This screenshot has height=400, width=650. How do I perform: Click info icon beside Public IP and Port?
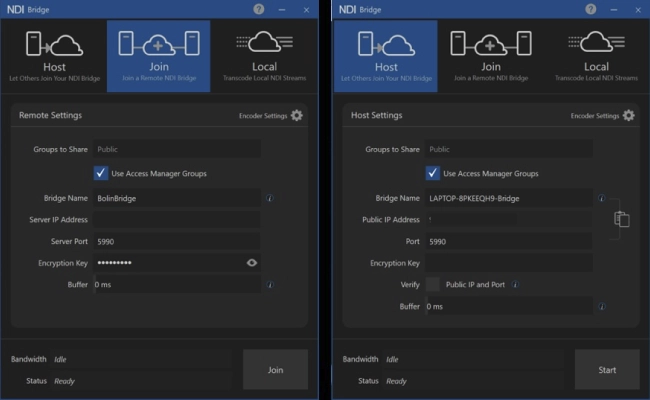pyautogui.click(x=515, y=285)
